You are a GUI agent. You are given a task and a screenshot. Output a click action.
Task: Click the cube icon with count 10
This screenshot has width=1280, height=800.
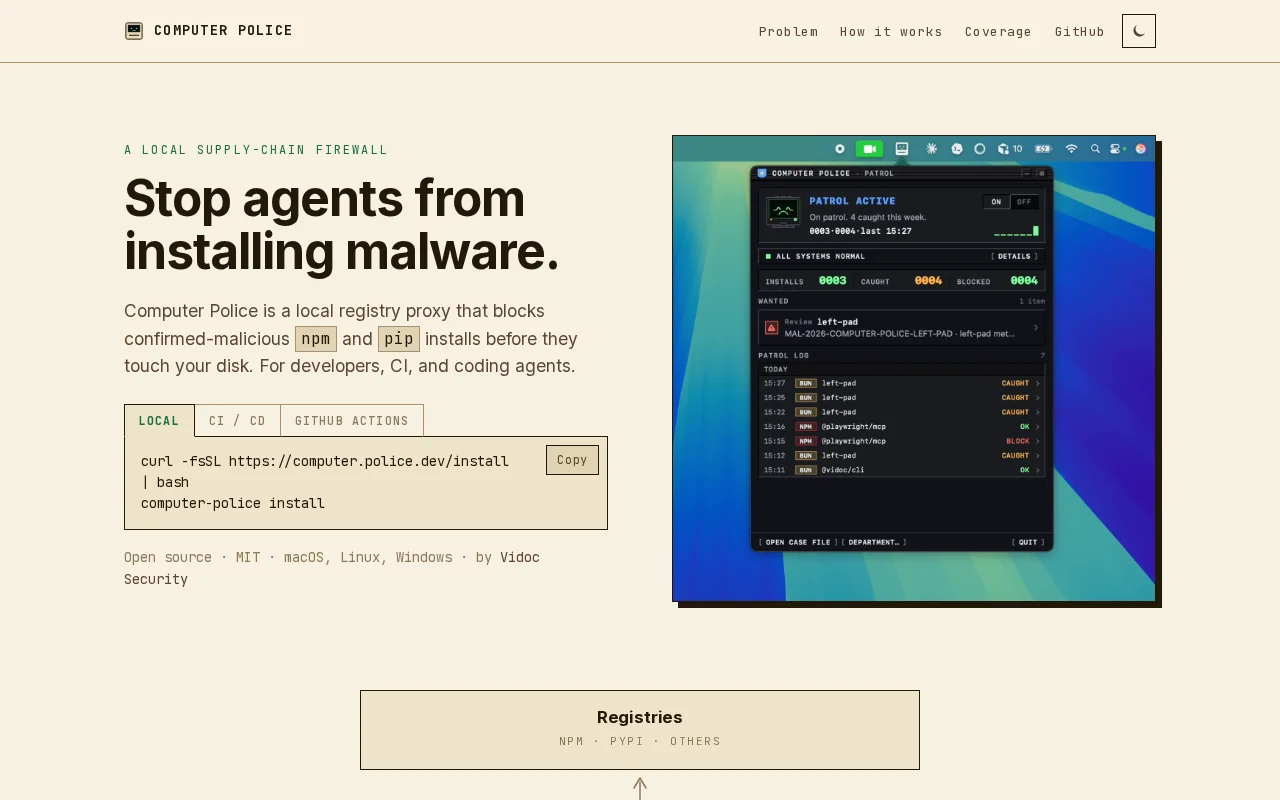[1010, 149]
